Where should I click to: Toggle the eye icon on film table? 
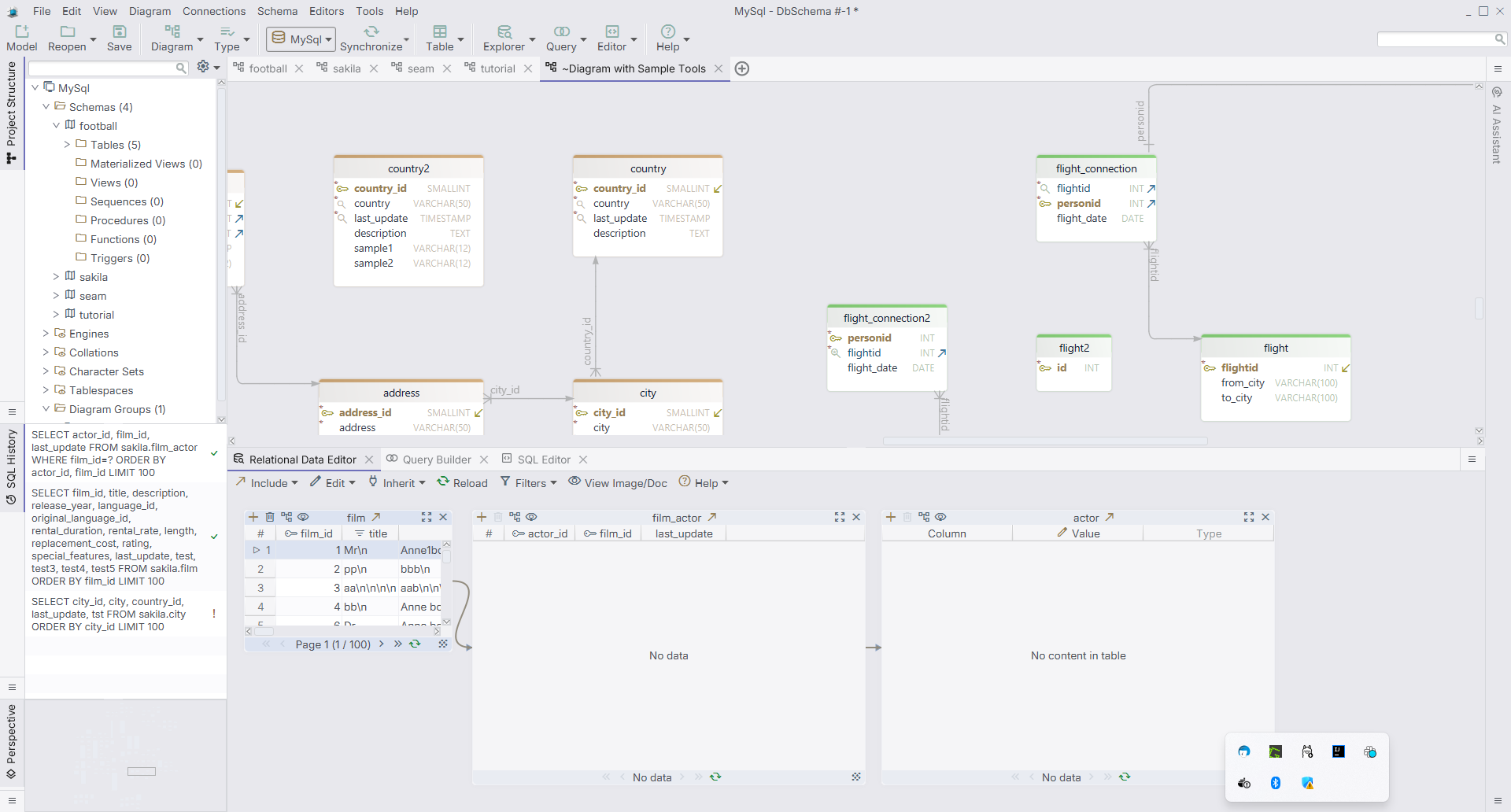pos(303,517)
